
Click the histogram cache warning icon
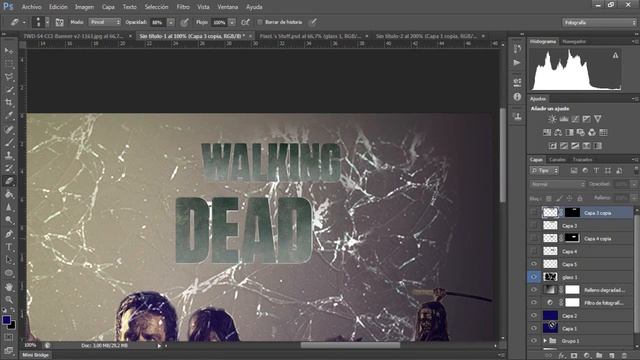pyautogui.click(x=616, y=56)
